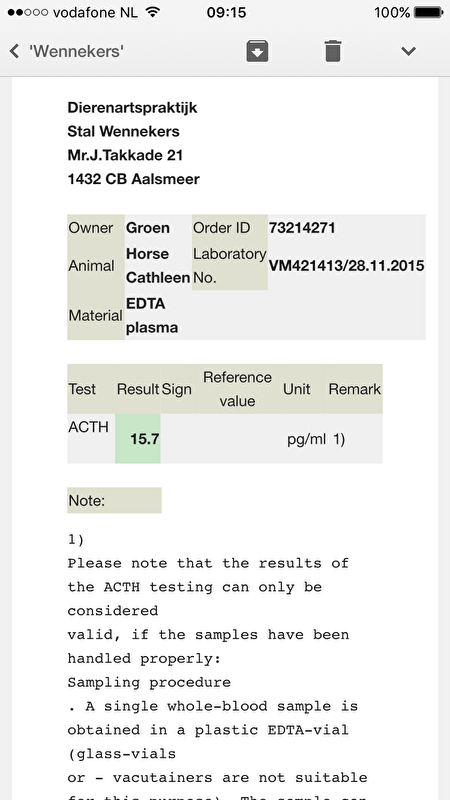Archive this email with the archive icon
450x800 pixels.
(x=257, y=51)
